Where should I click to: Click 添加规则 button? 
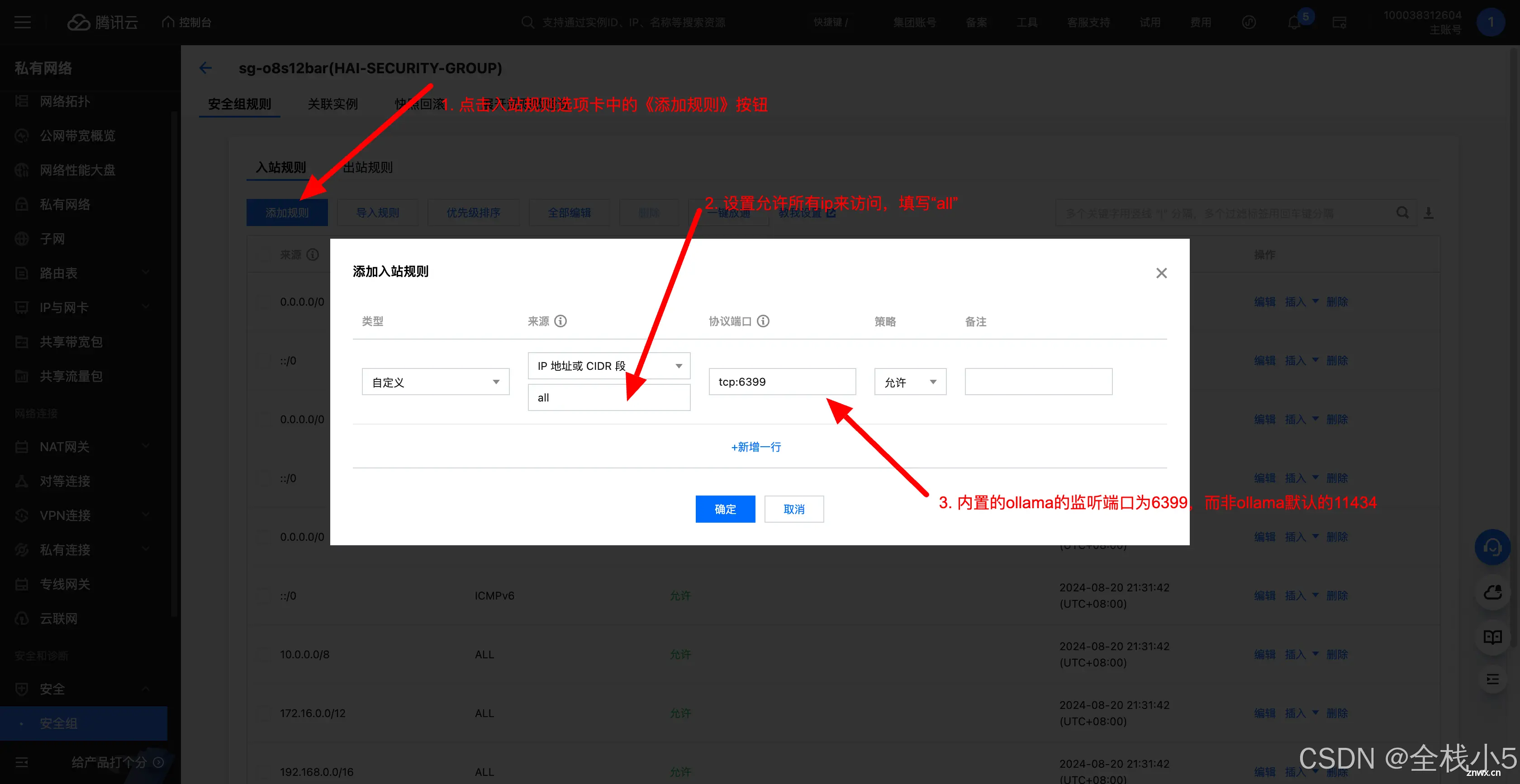287,213
